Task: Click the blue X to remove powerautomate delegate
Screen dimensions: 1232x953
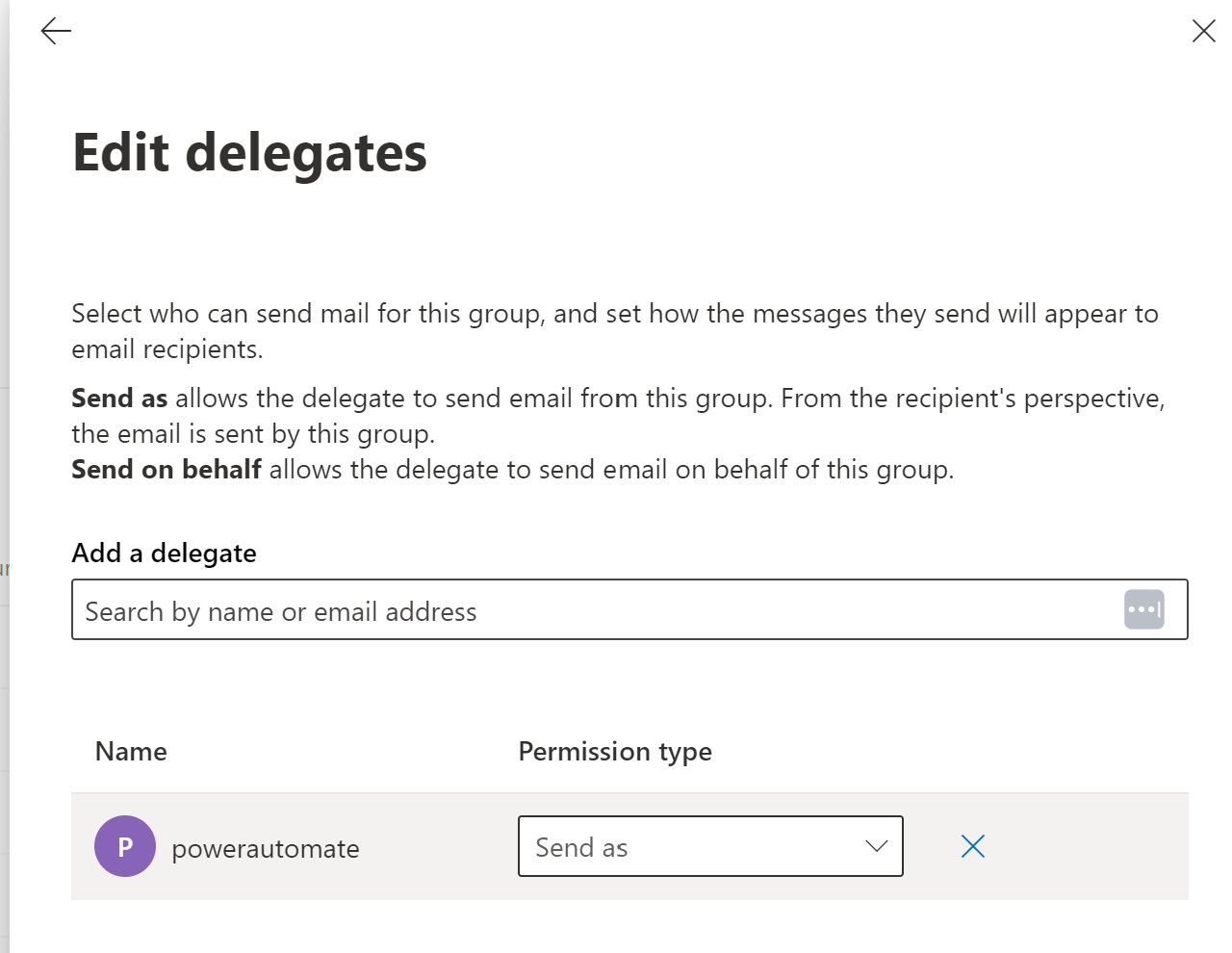Action: pos(972,846)
